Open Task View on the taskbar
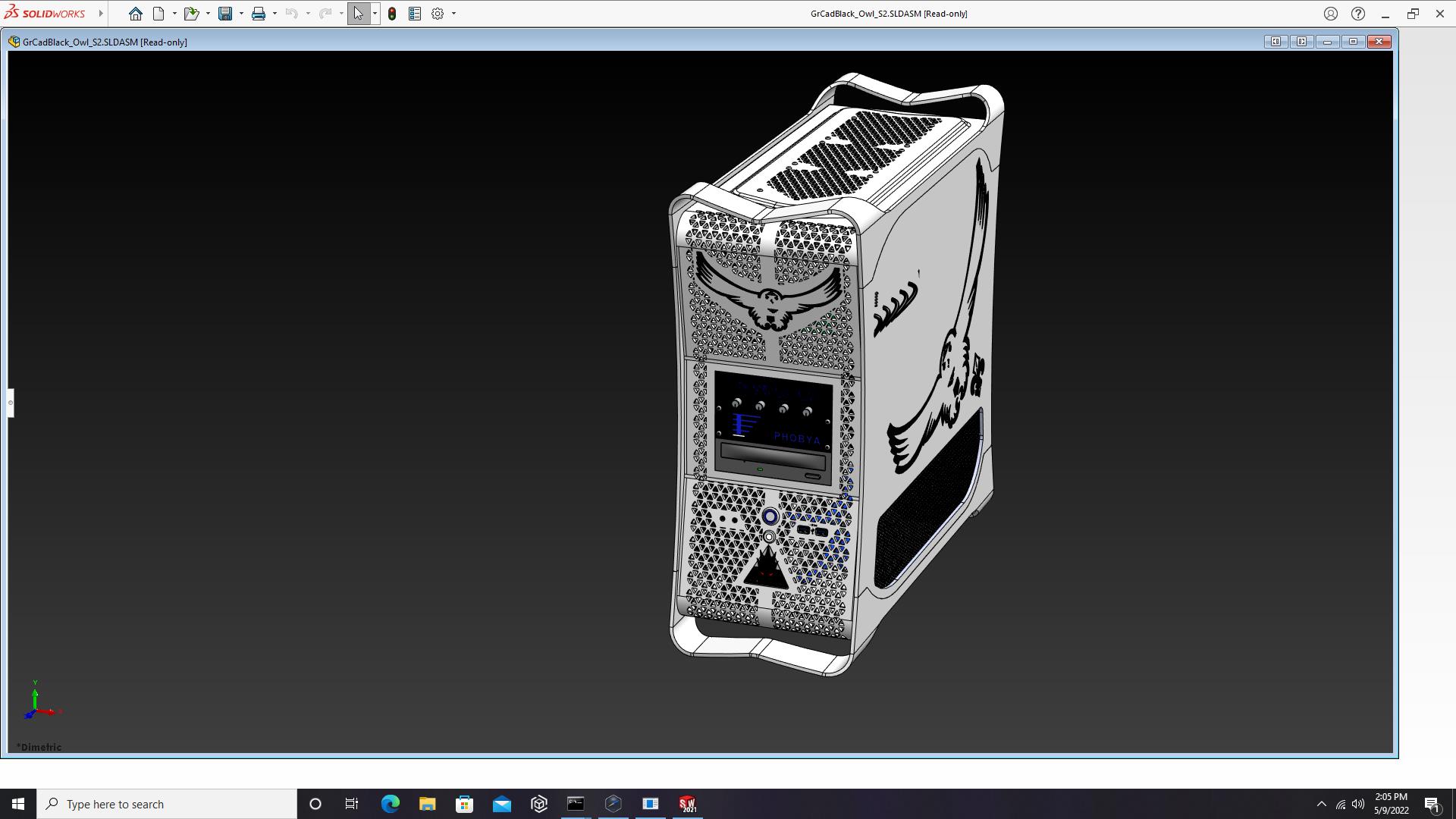Screen dimensions: 1456x819 coord(352,804)
